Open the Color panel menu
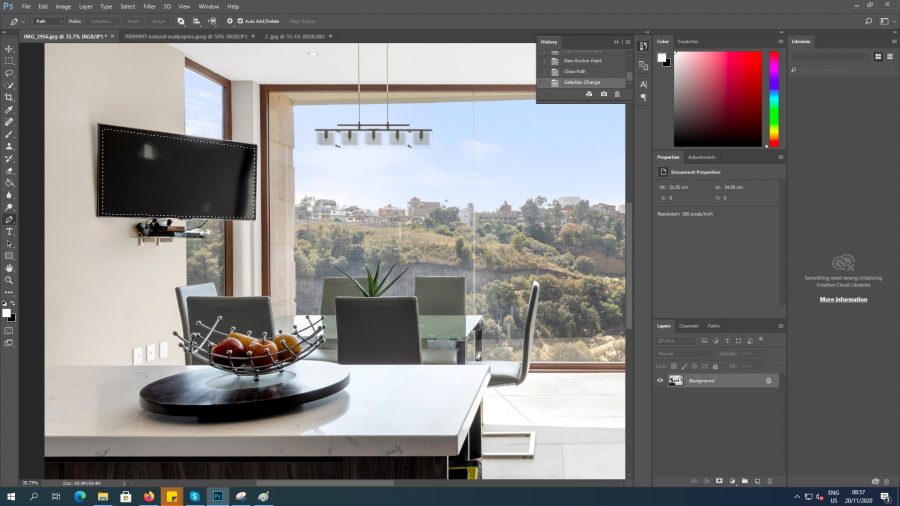The height and width of the screenshot is (506, 900). [x=781, y=41]
